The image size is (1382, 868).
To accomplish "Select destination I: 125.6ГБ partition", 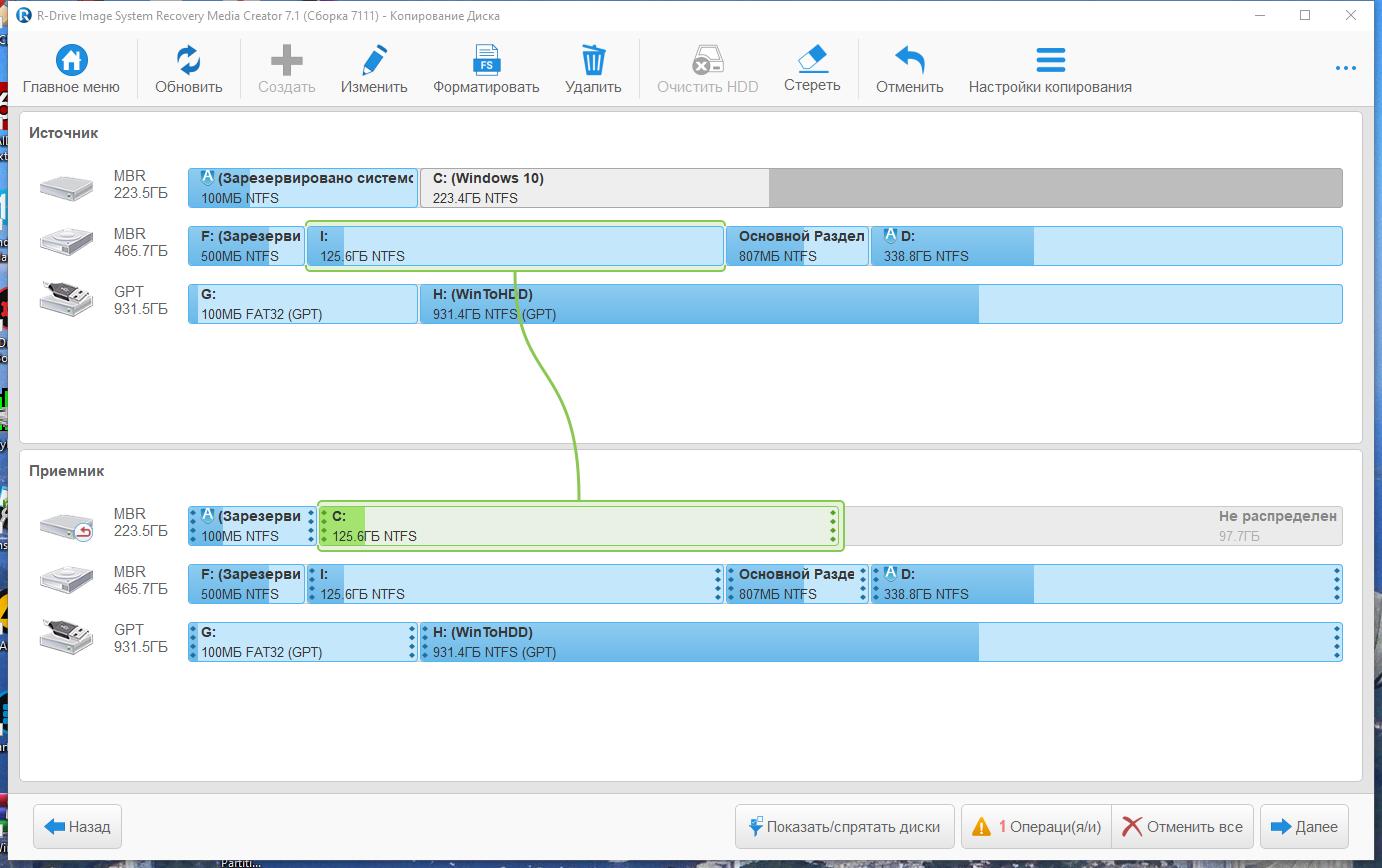I will tap(515, 584).
